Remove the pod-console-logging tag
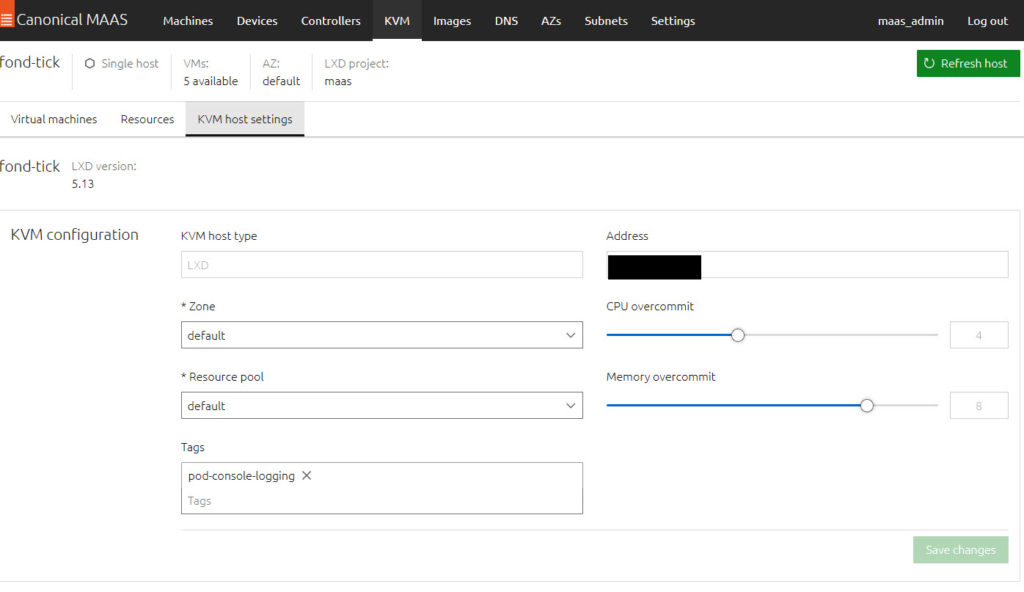This screenshot has height=592, width=1024. pos(306,476)
